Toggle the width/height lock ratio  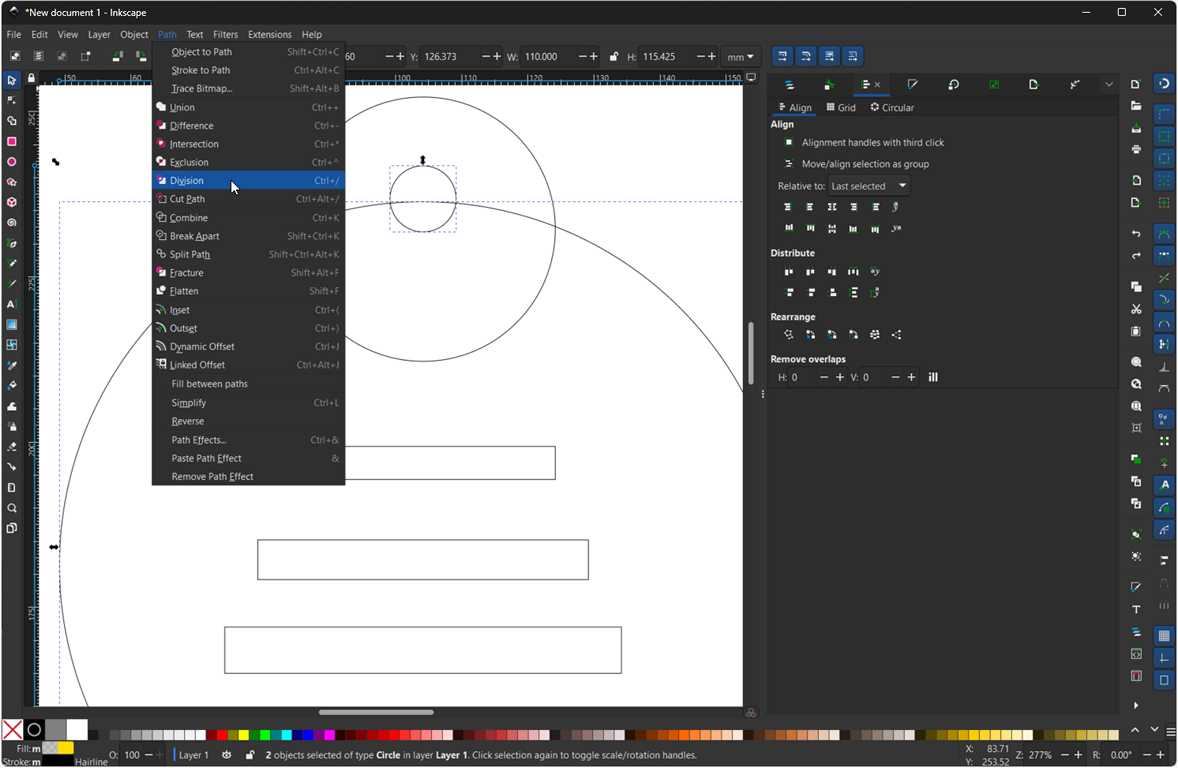(614, 56)
